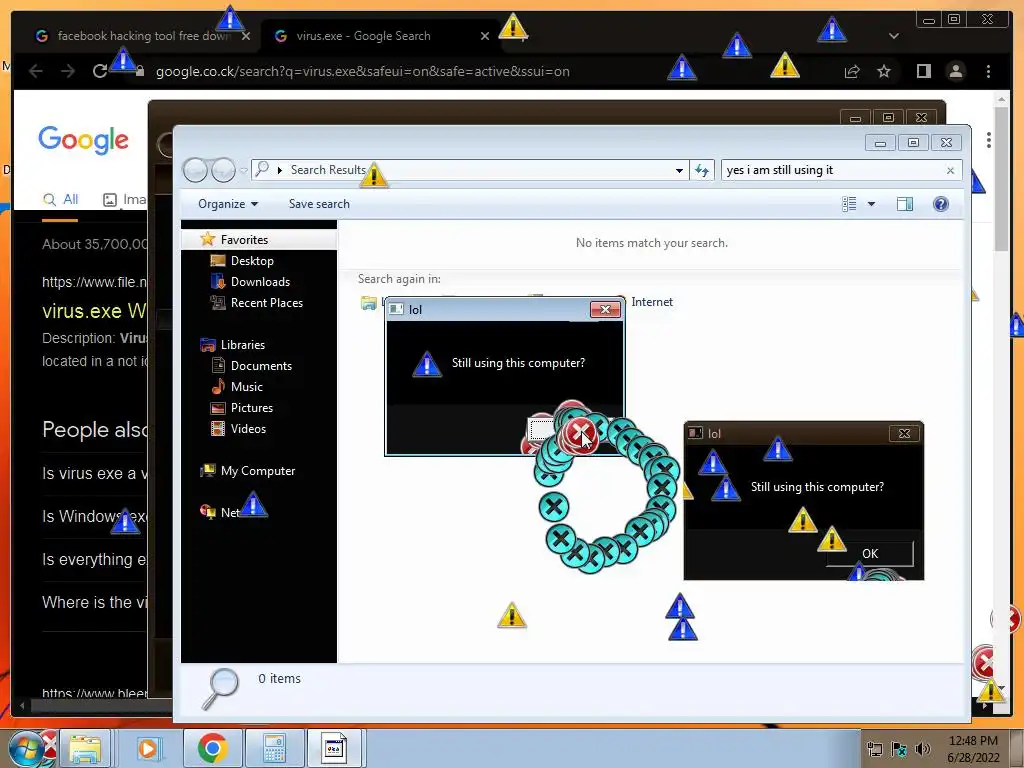The width and height of the screenshot is (1024, 768).
Task: Click OK in the lol dialog
Action: click(x=870, y=554)
